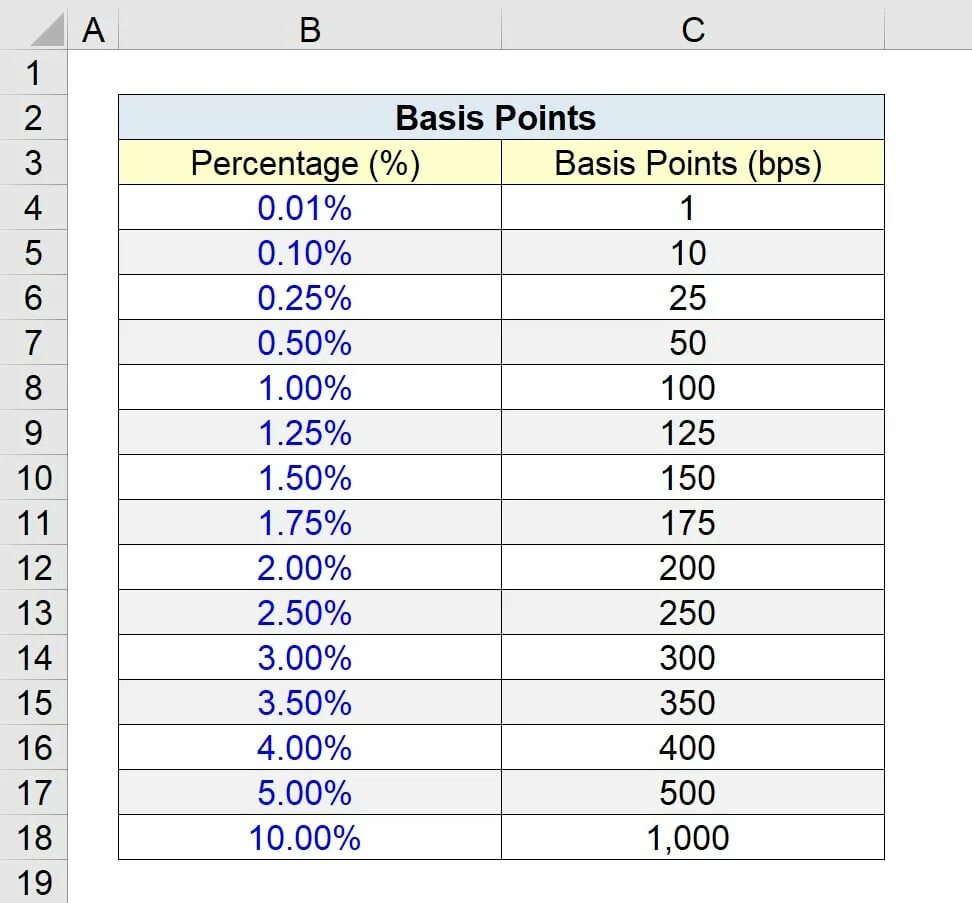Select row 18 header
The height and width of the screenshot is (903, 972).
click(33, 837)
